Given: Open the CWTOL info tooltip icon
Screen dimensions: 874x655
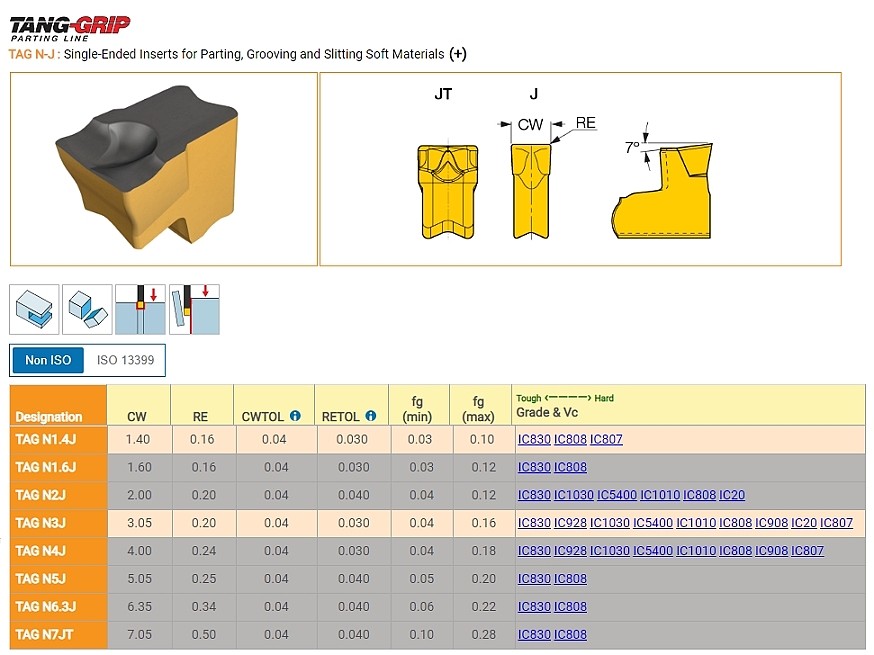Looking at the screenshot, I should 295,416.
